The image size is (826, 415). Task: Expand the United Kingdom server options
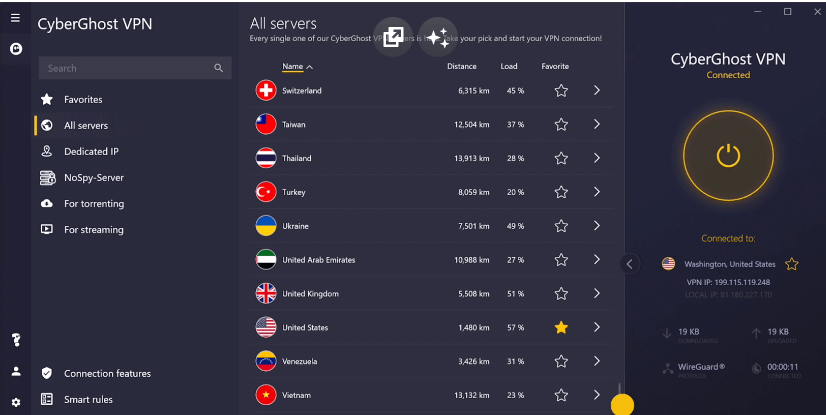point(596,294)
